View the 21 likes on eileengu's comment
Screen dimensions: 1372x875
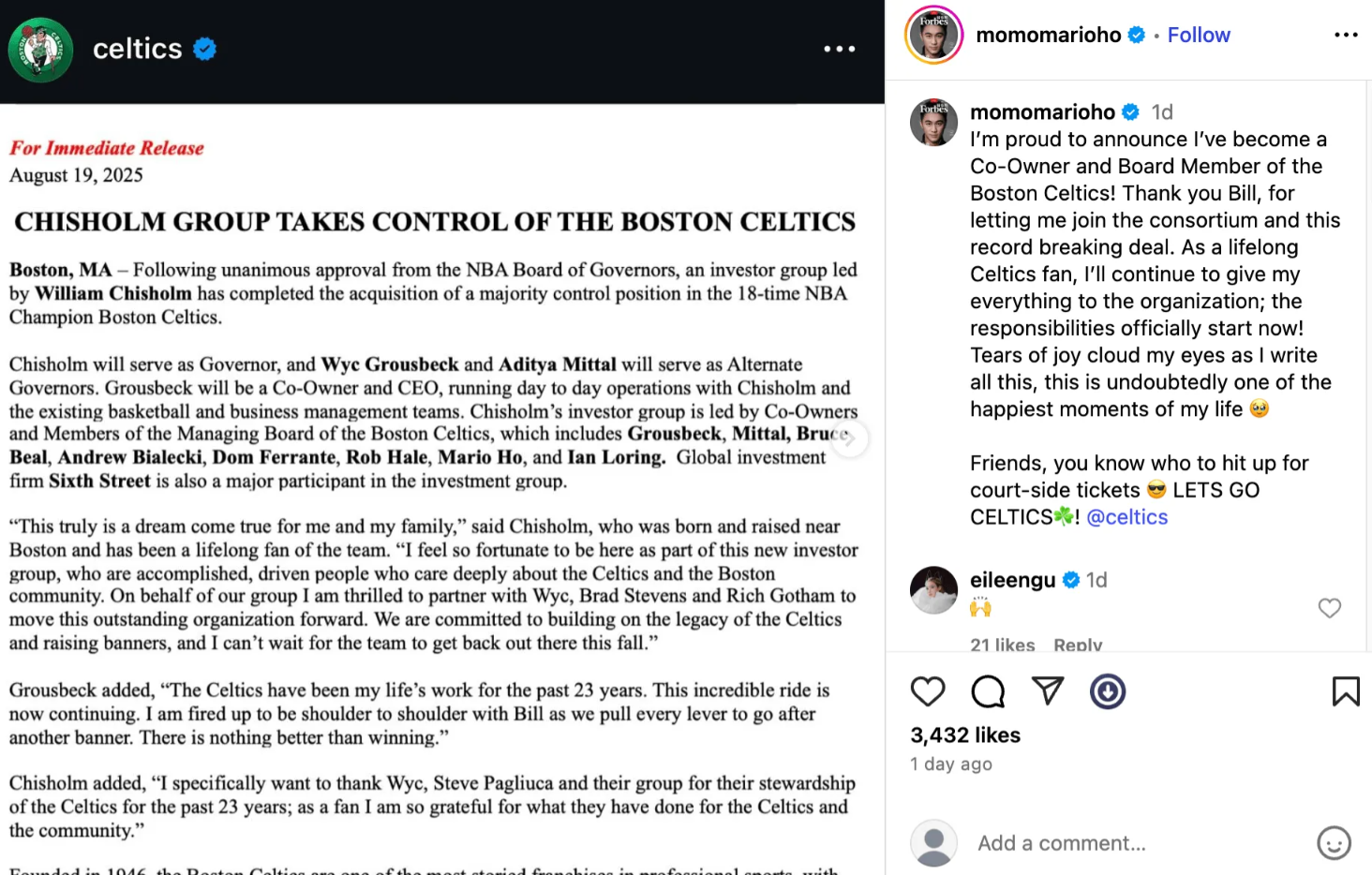(x=1002, y=645)
